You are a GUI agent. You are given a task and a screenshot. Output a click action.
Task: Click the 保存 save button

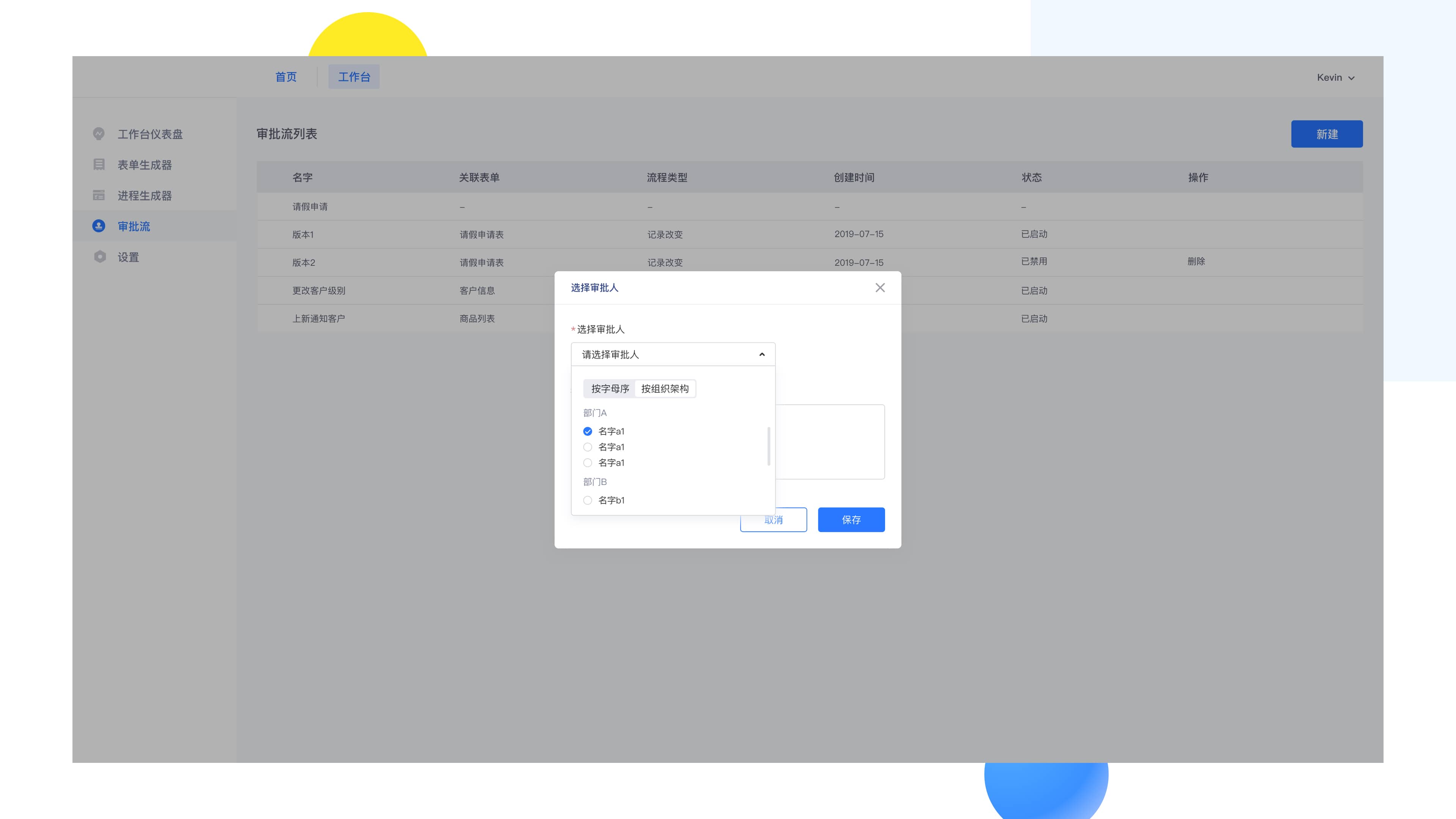click(851, 520)
